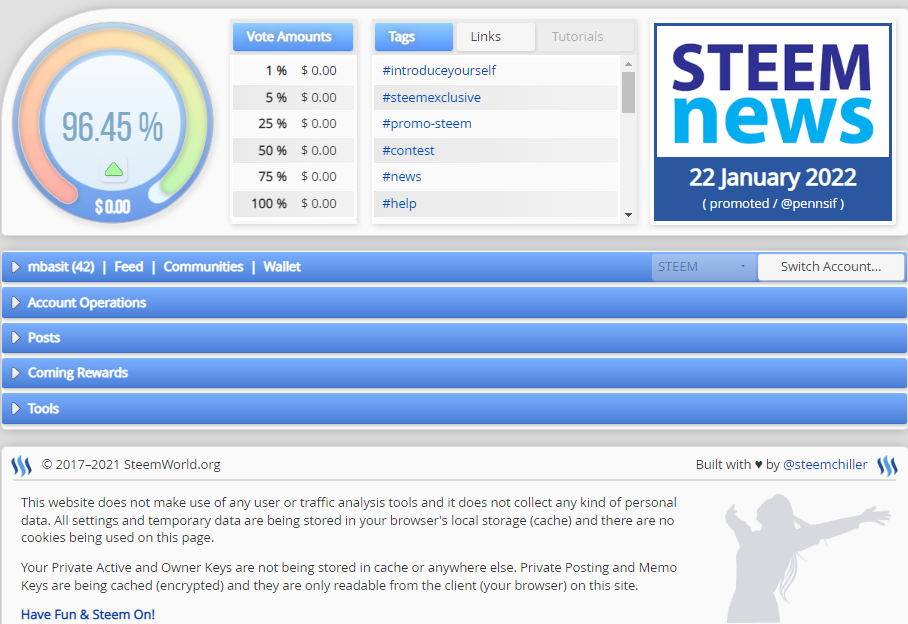Open the #promo-steem tag
Viewport: 908px width, 624px height.
pos(427,124)
